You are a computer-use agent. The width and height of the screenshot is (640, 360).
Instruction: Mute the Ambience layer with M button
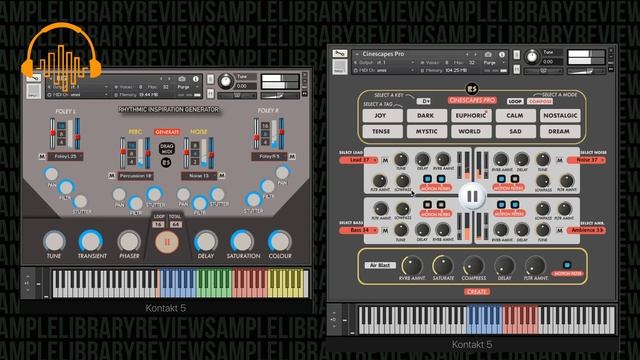tap(560, 231)
